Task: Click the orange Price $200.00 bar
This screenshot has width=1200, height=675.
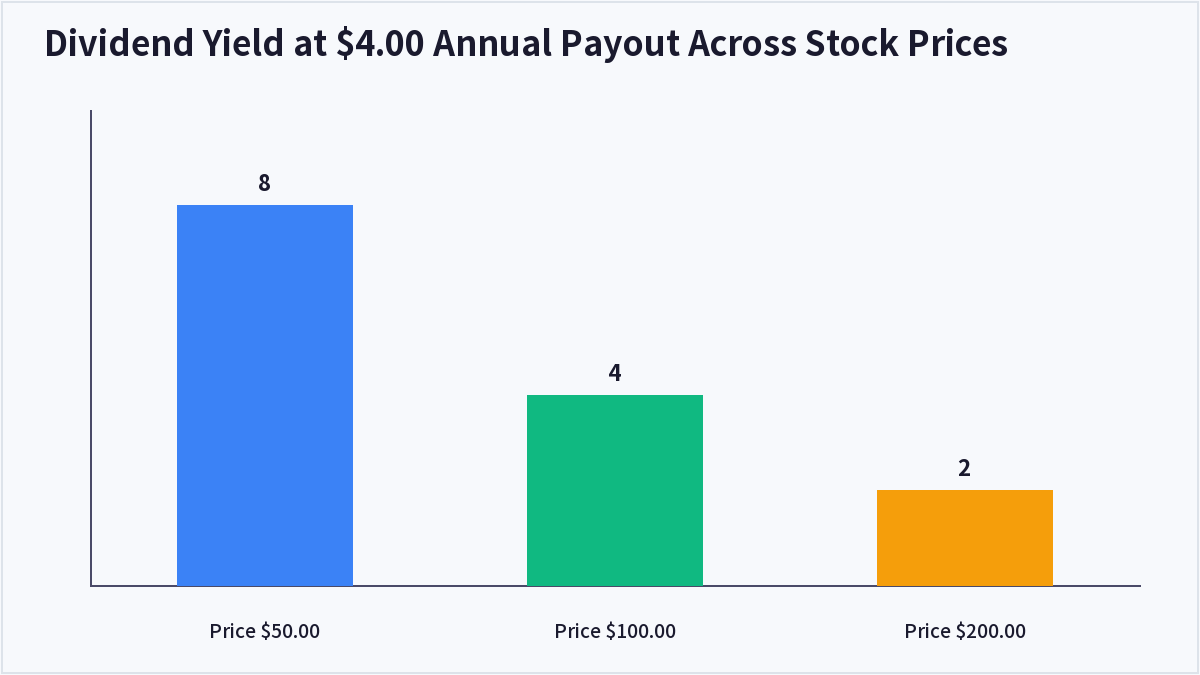Action: [x=965, y=537]
